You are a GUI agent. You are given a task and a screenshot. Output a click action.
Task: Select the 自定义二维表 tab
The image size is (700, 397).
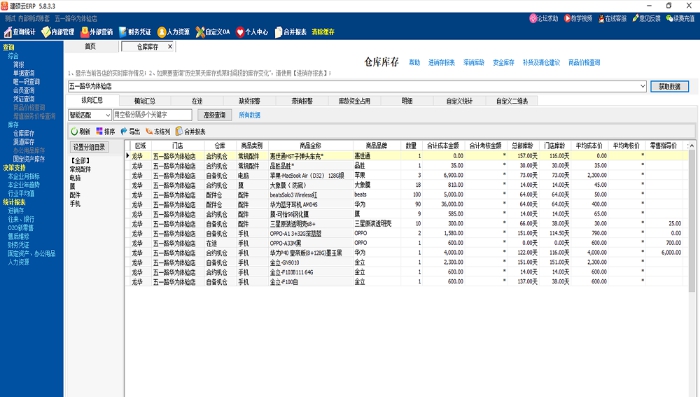(x=512, y=101)
